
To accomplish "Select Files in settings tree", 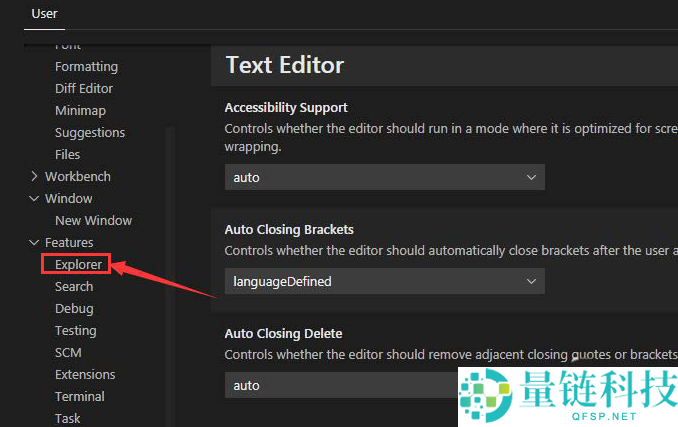I will 67,155.
